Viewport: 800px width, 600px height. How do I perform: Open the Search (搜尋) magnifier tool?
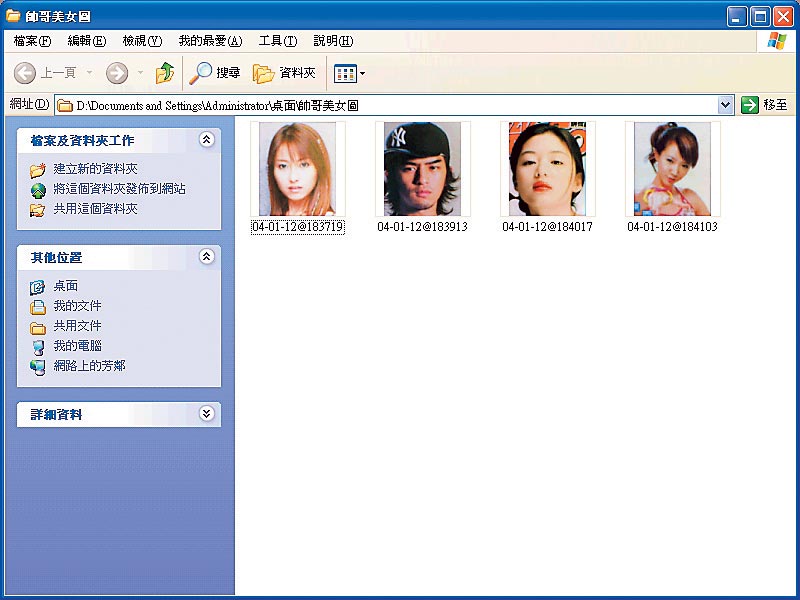click(214, 73)
